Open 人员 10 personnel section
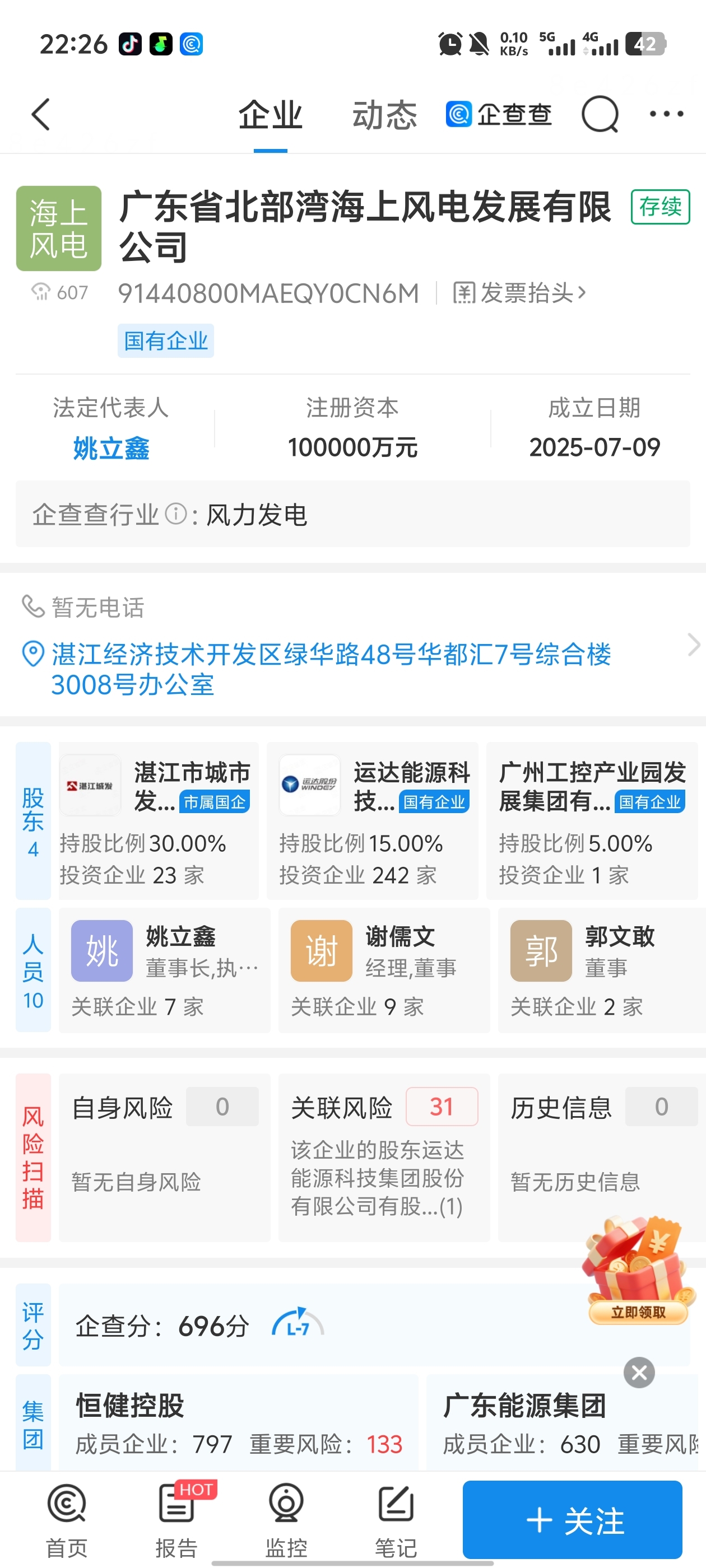This screenshot has height=1568, width=706. tap(34, 970)
